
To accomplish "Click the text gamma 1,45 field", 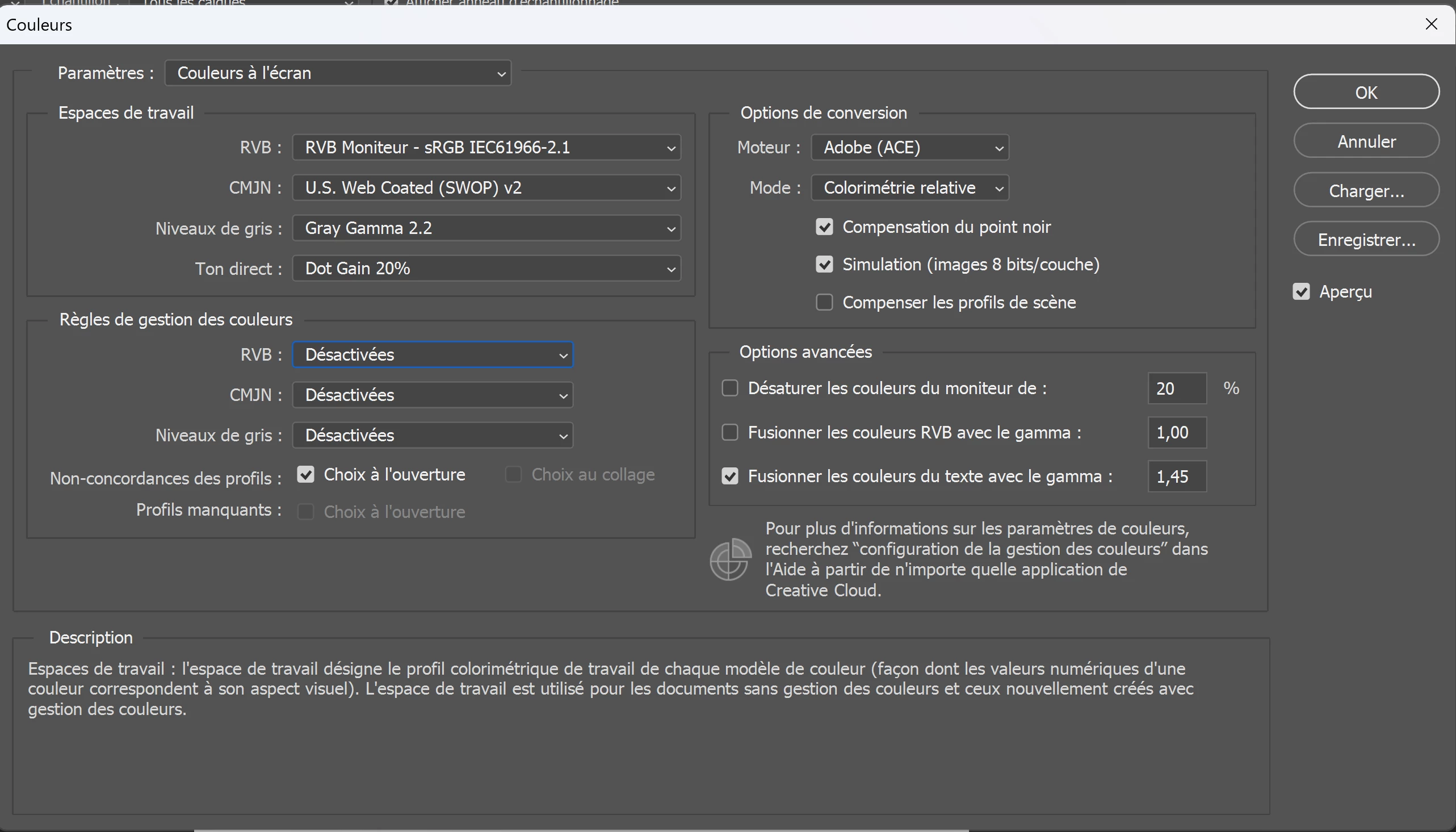I will pos(1176,476).
